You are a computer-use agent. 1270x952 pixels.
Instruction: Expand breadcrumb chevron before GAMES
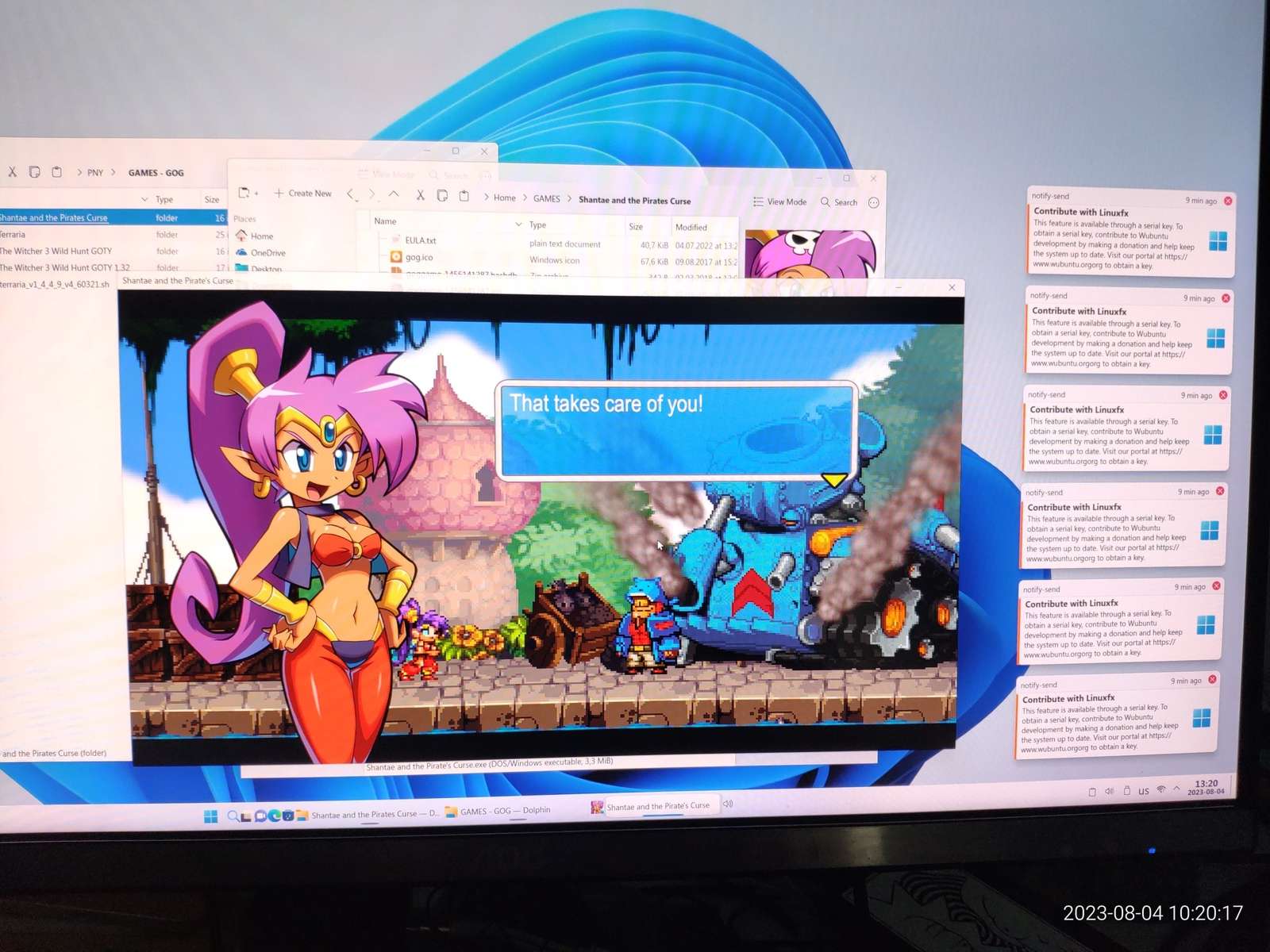coord(525,198)
